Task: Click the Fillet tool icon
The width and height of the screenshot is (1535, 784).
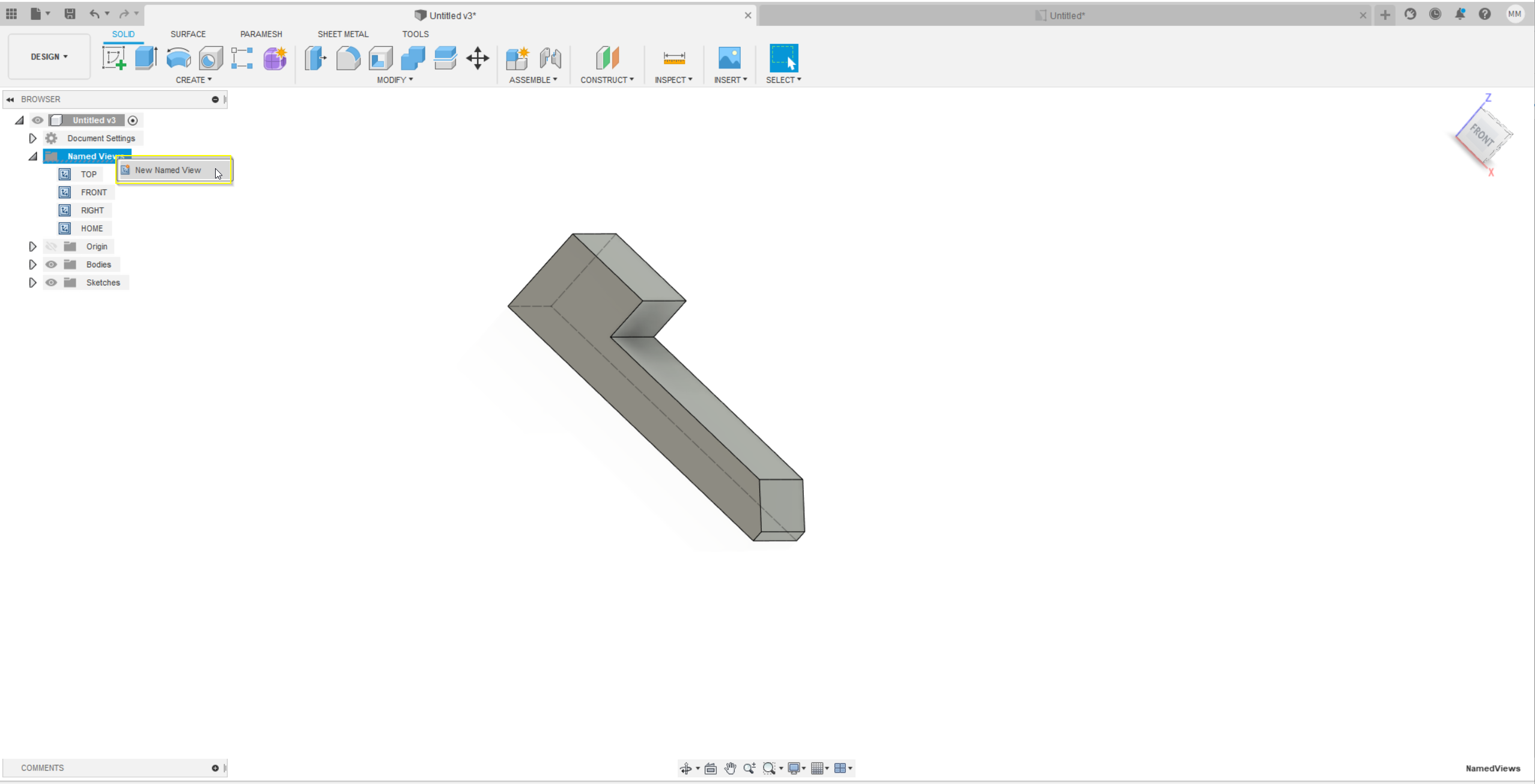Action: pos(348,58)
